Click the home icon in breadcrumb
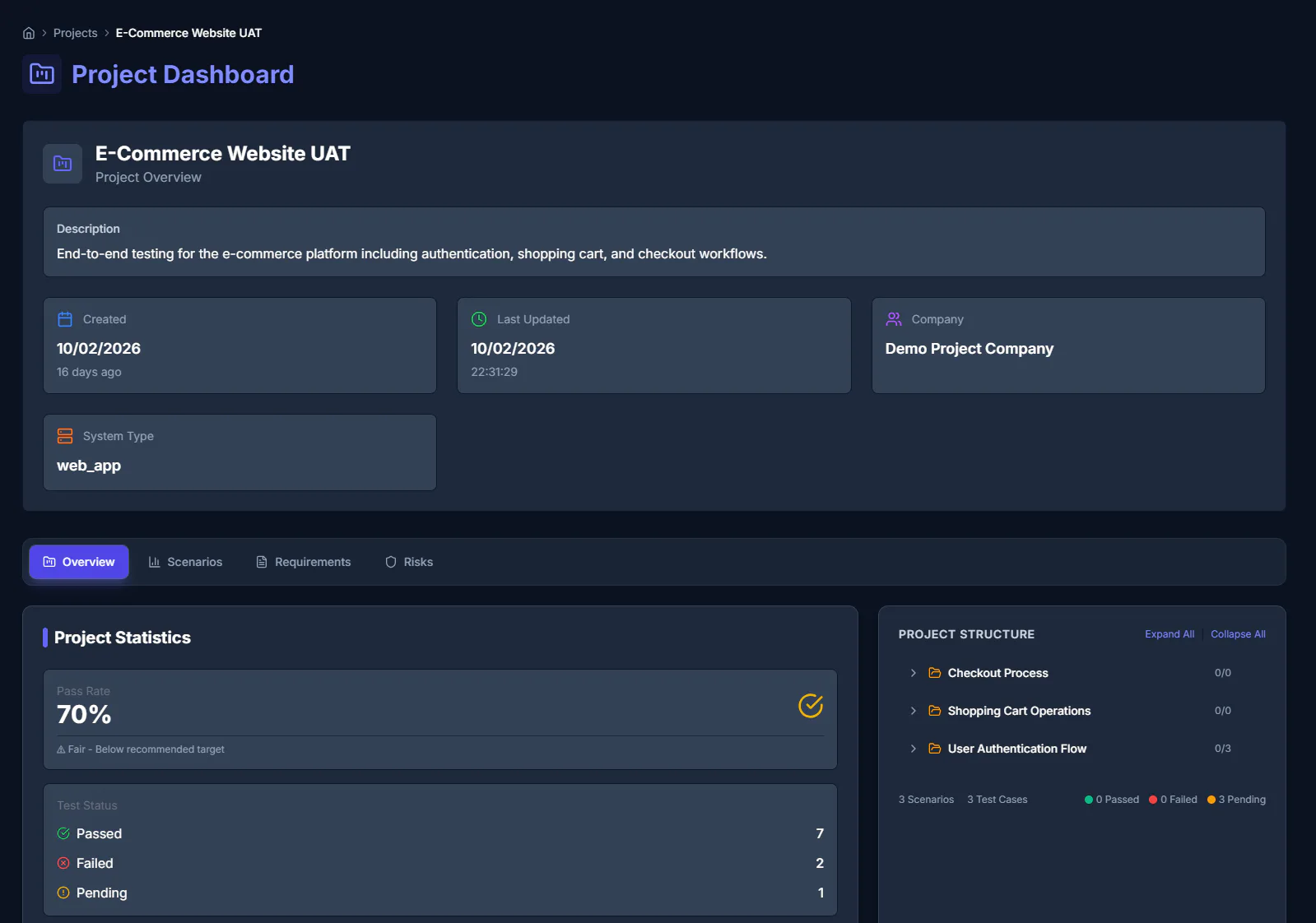Viewport: 1316px width, 923px height. pyautogui.click(x=29, y=33)
